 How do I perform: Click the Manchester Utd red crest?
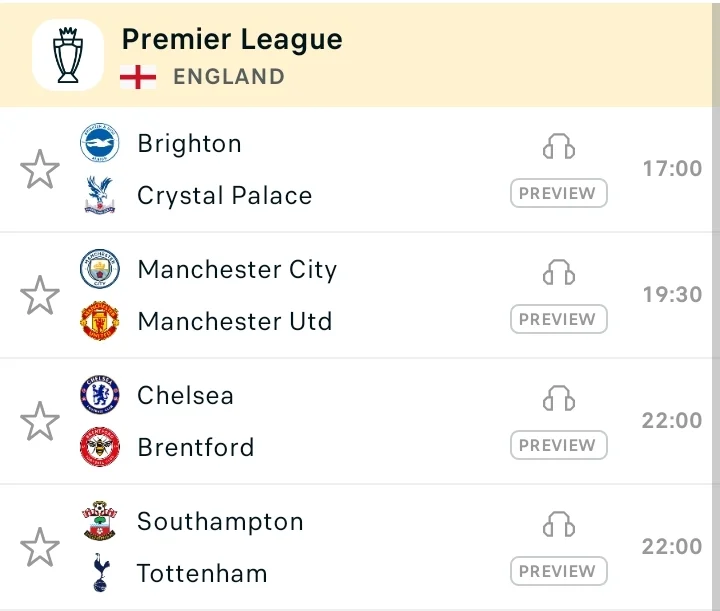point(100,321)
